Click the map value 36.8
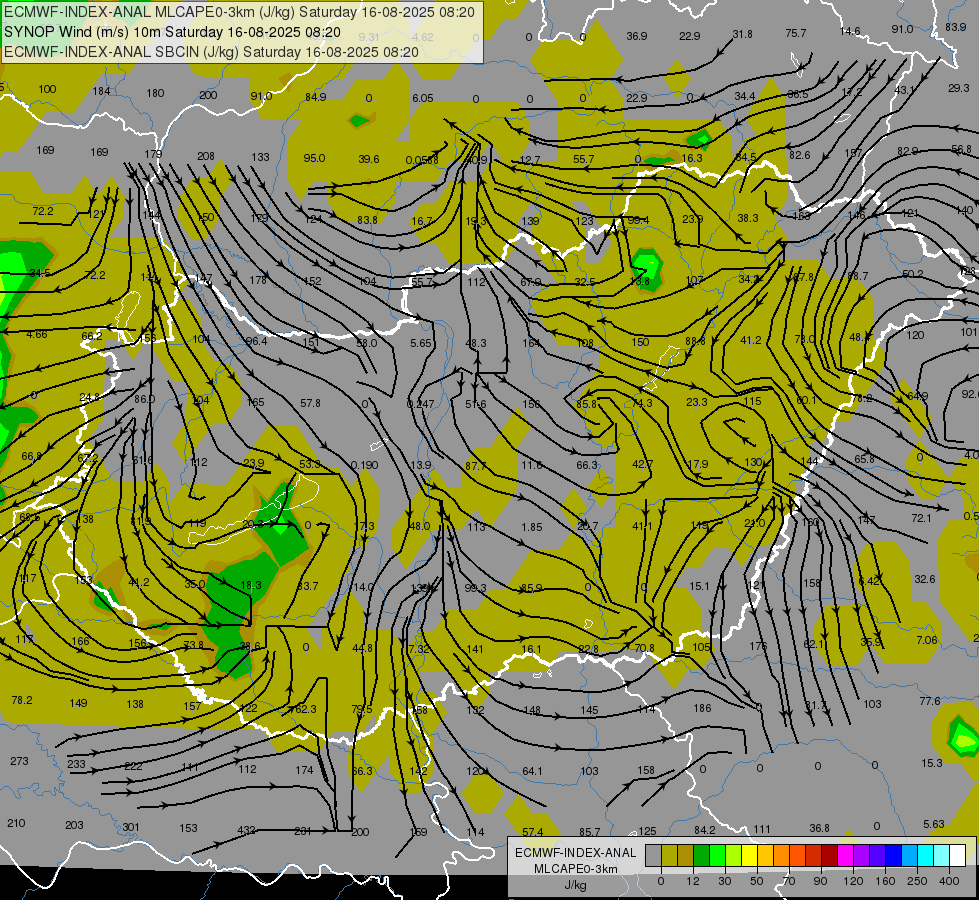 point(819,828)
